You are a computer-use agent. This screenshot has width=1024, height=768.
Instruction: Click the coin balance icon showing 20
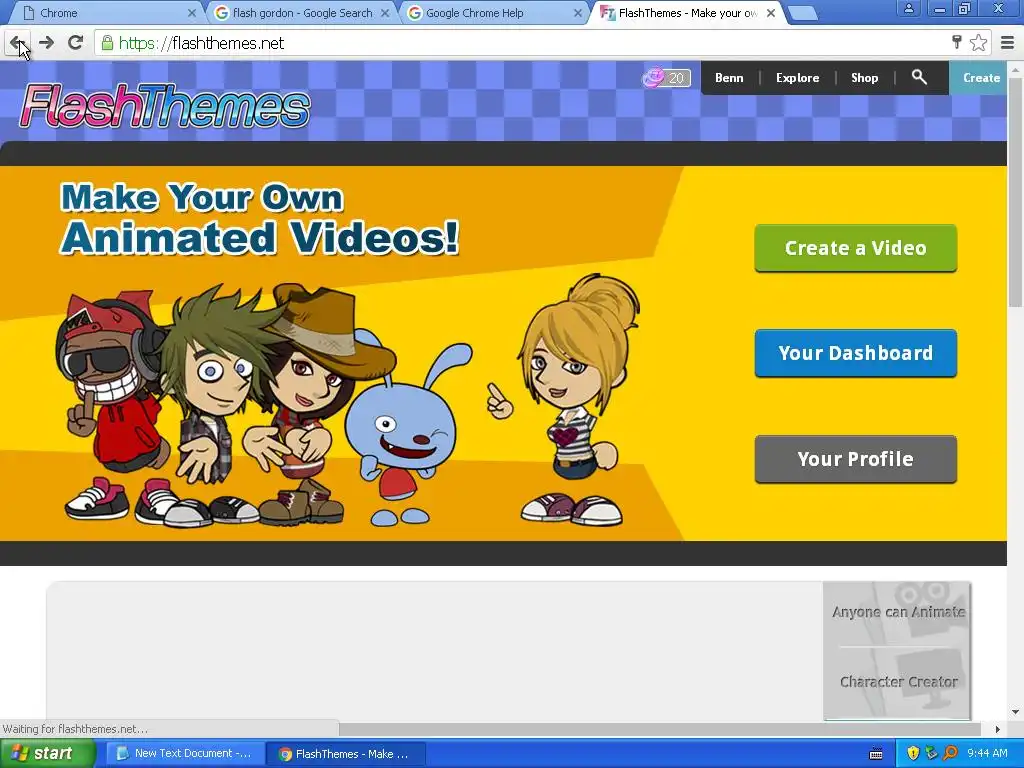[666, 78]
